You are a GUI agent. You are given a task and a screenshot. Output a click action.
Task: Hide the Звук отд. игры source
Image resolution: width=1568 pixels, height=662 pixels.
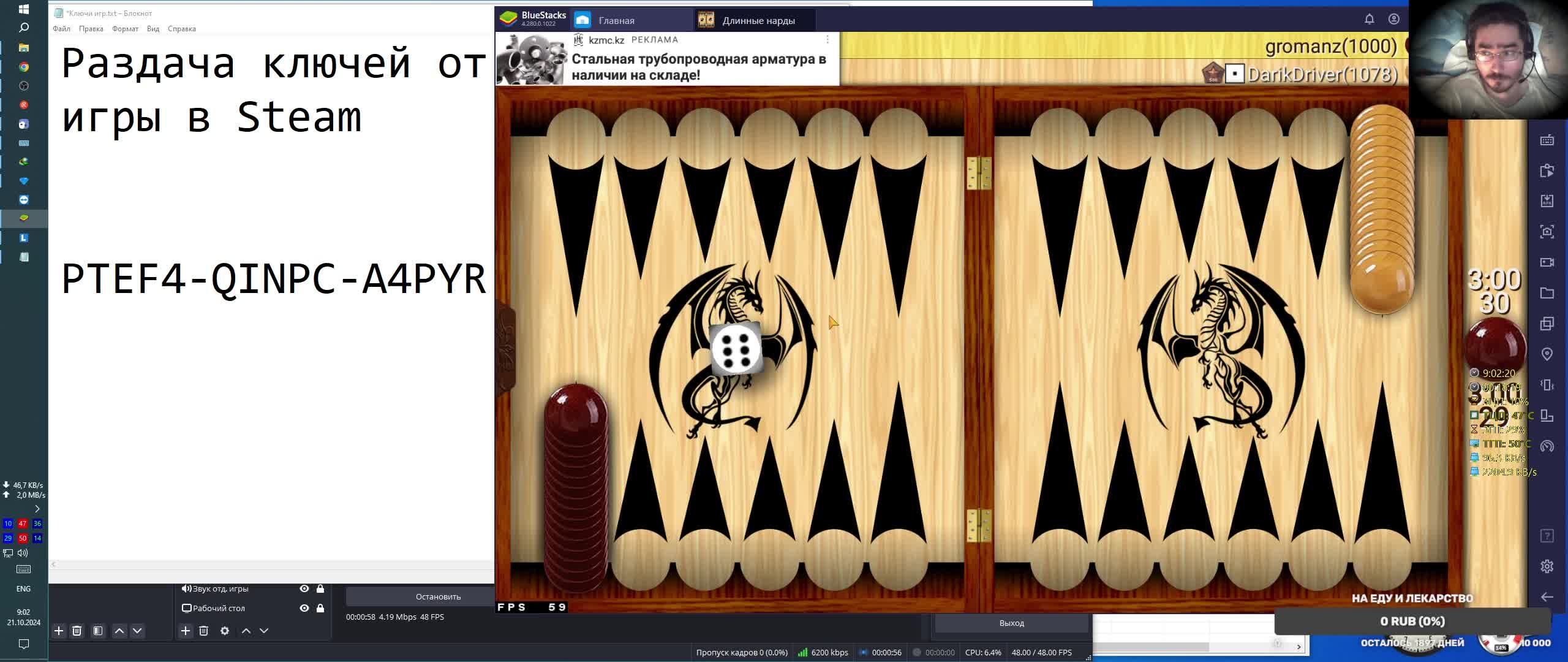(x=304, y=588)
